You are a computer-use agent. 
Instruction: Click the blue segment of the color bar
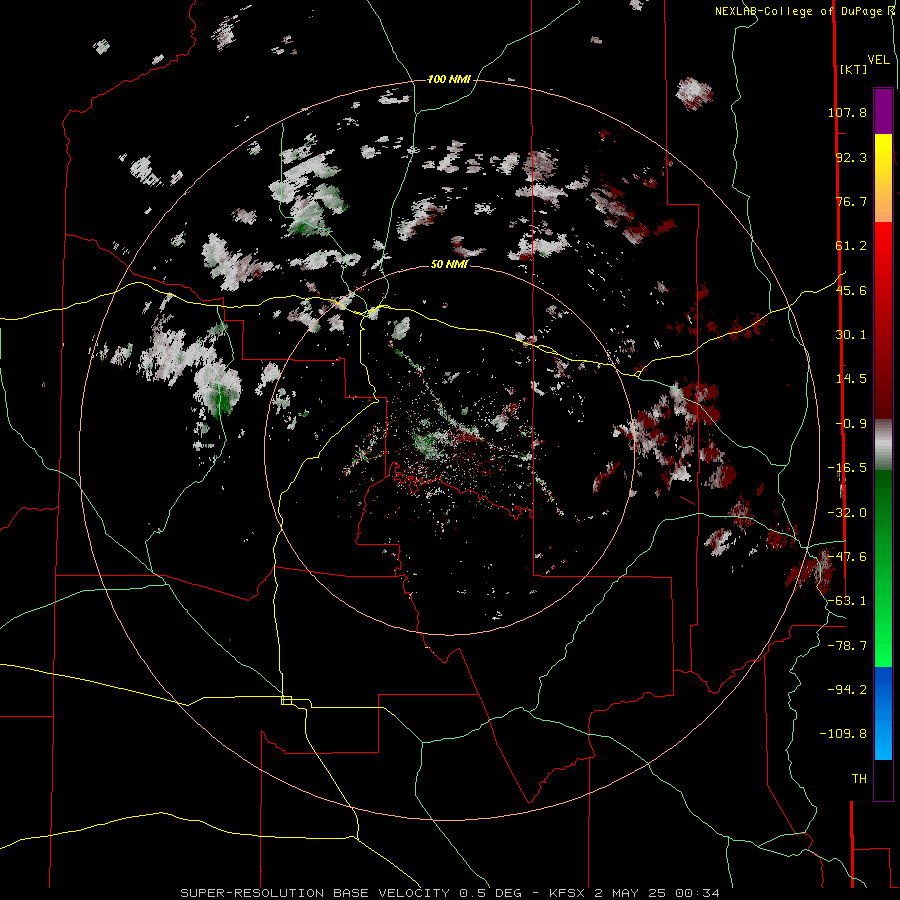(x=883, y=712)
